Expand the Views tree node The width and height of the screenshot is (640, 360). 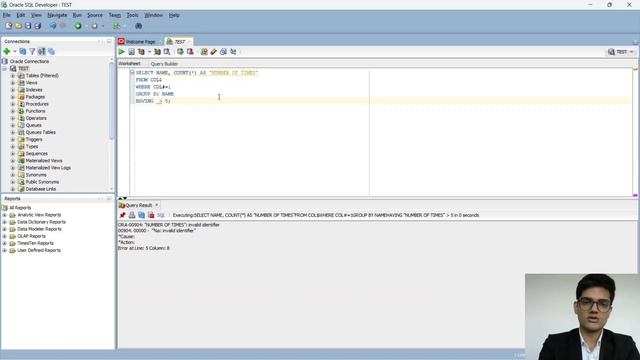13,83
